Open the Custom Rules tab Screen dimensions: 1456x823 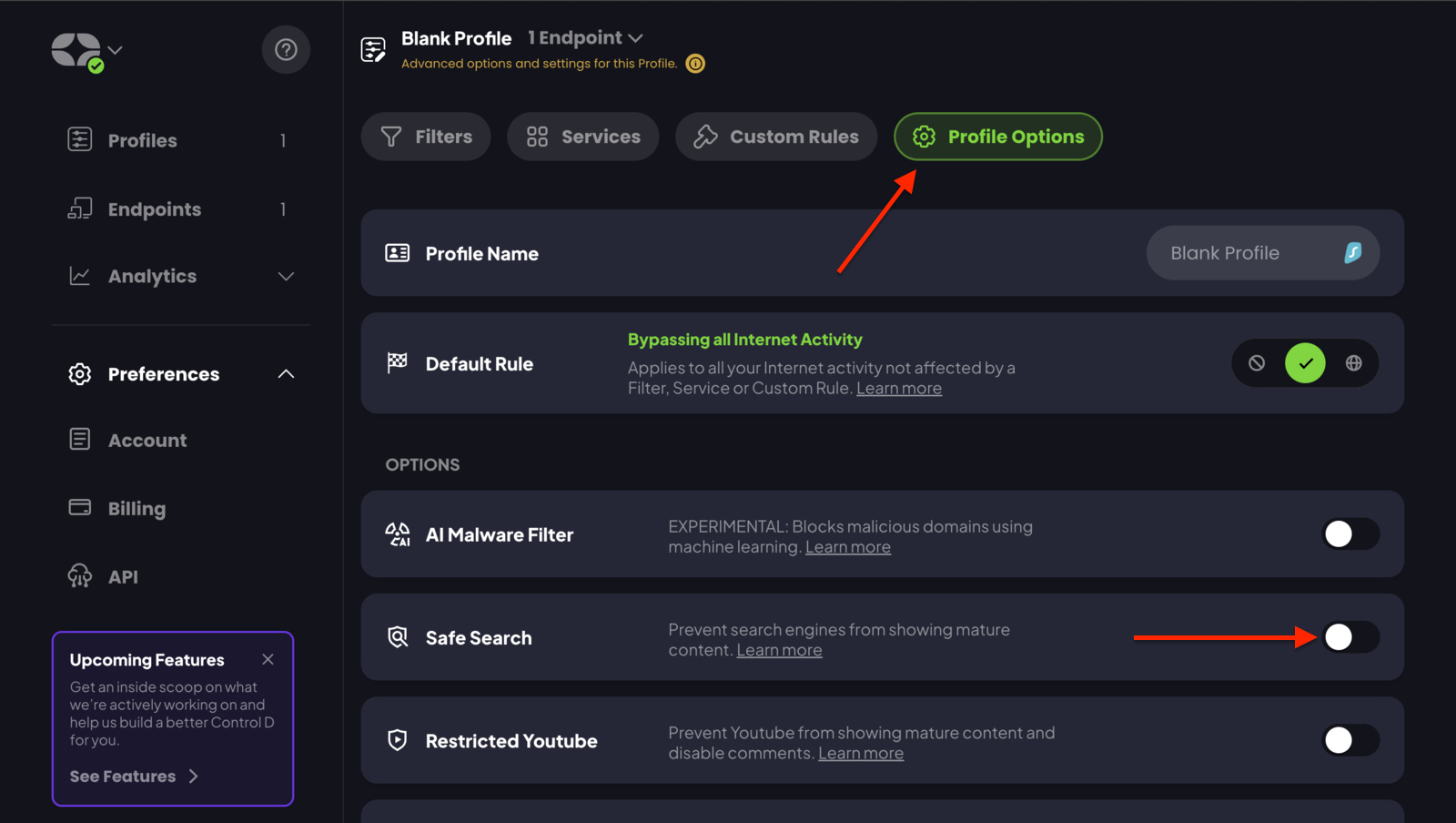pyautogui.click(x=775, y=137)
